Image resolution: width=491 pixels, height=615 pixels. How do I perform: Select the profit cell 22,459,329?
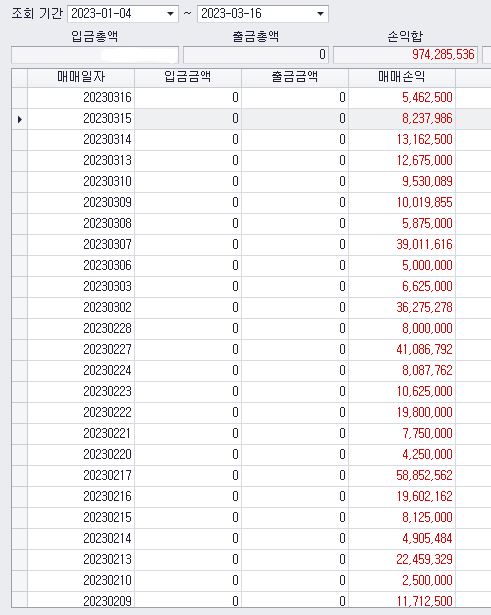click(402, 560)
